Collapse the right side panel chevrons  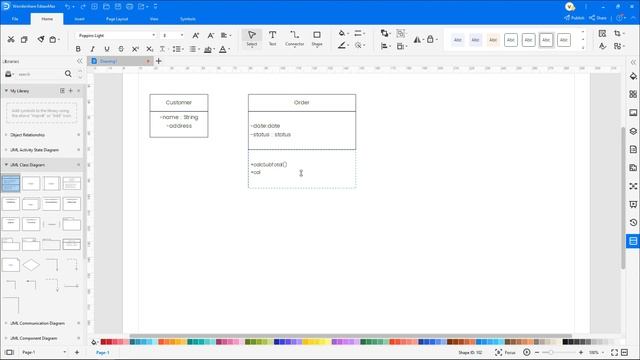coord(633,62)
